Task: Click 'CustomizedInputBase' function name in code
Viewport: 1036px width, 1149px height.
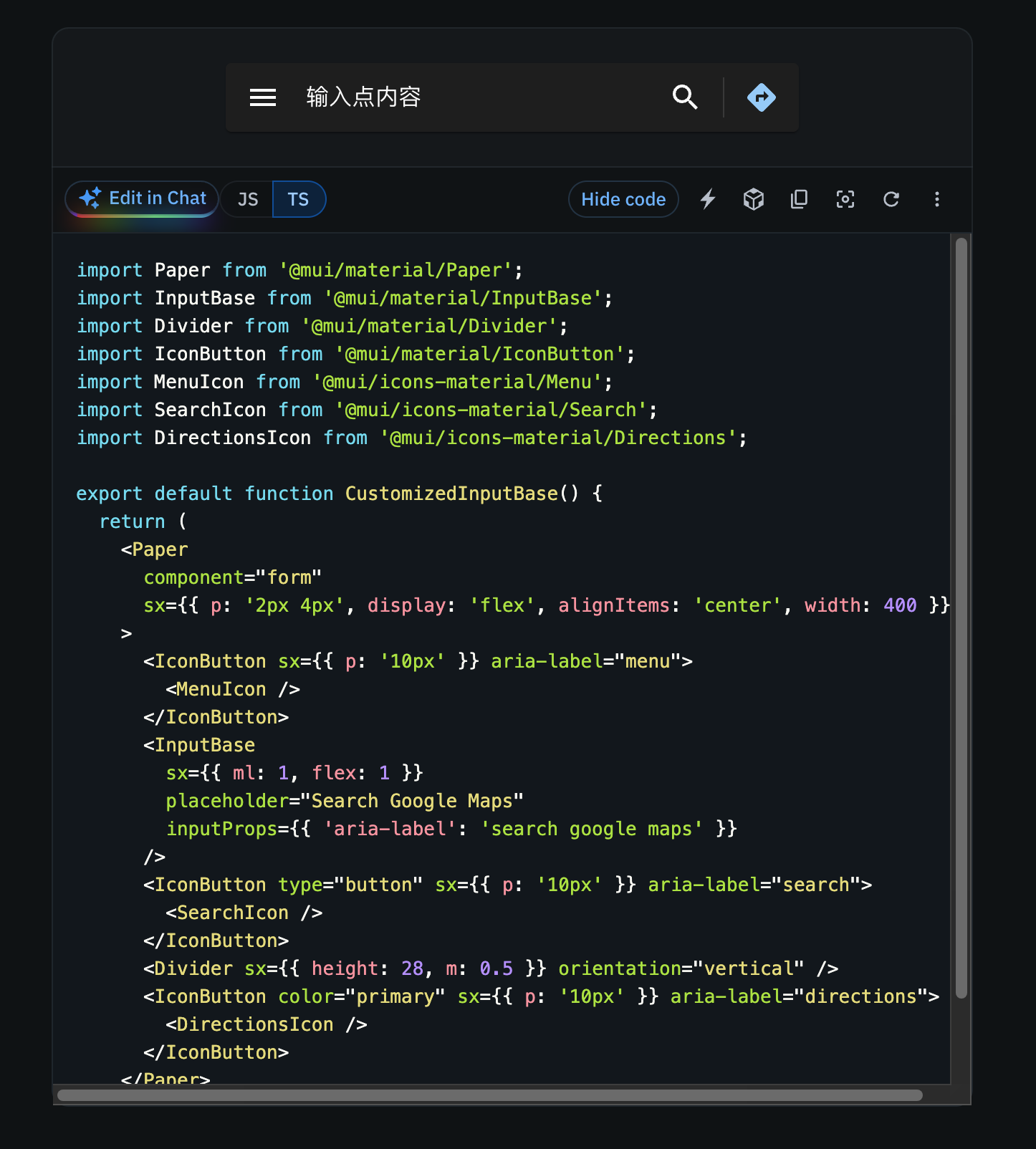Action: pyautogui.click(x=451, y=494)
